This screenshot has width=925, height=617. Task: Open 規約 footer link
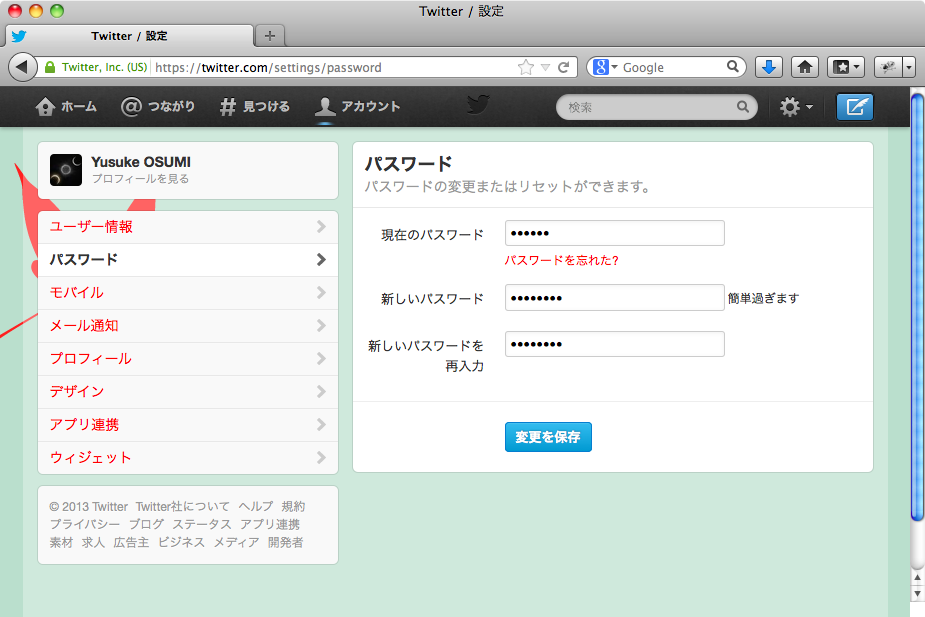pyautogui.click(x=293, y=507)
